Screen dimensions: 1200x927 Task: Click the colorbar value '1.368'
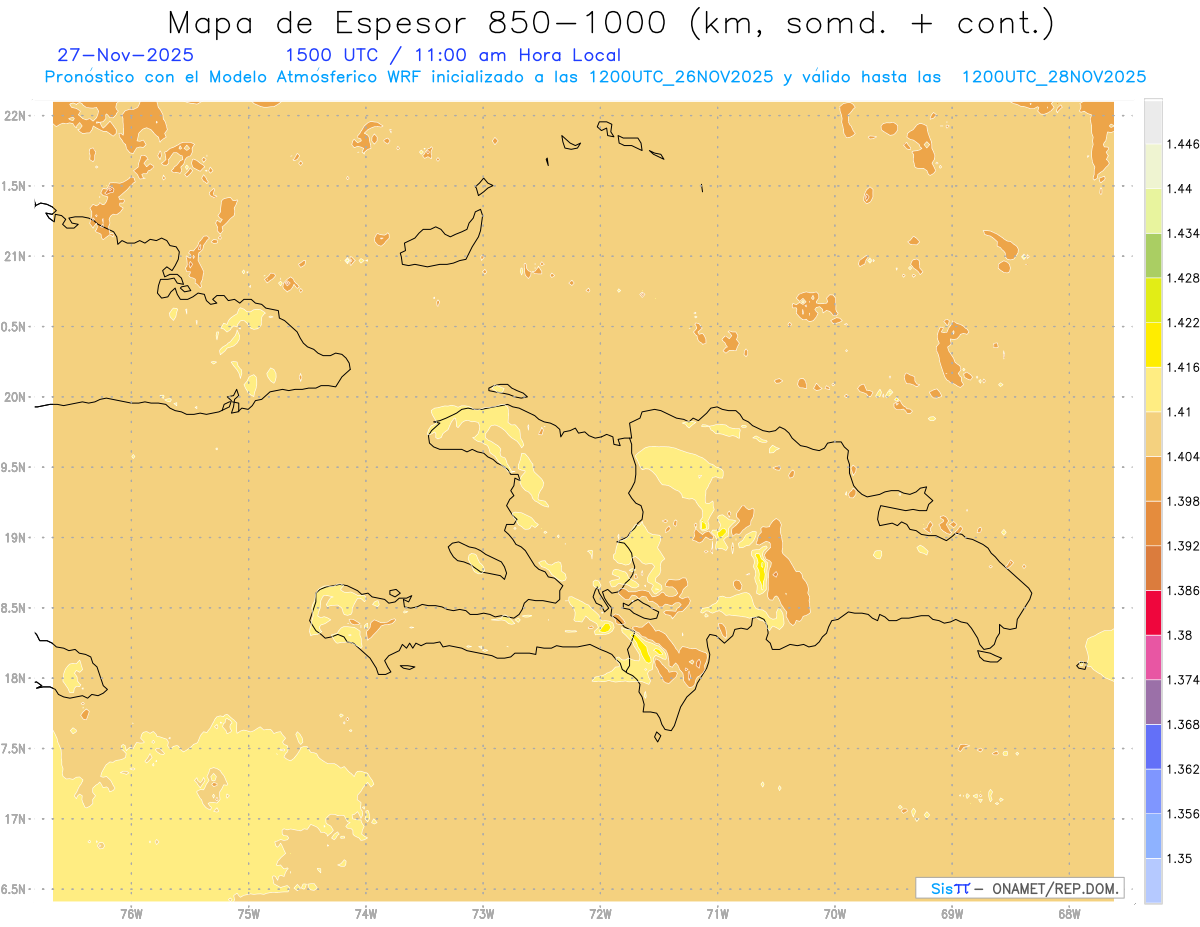coord(1183,725)
